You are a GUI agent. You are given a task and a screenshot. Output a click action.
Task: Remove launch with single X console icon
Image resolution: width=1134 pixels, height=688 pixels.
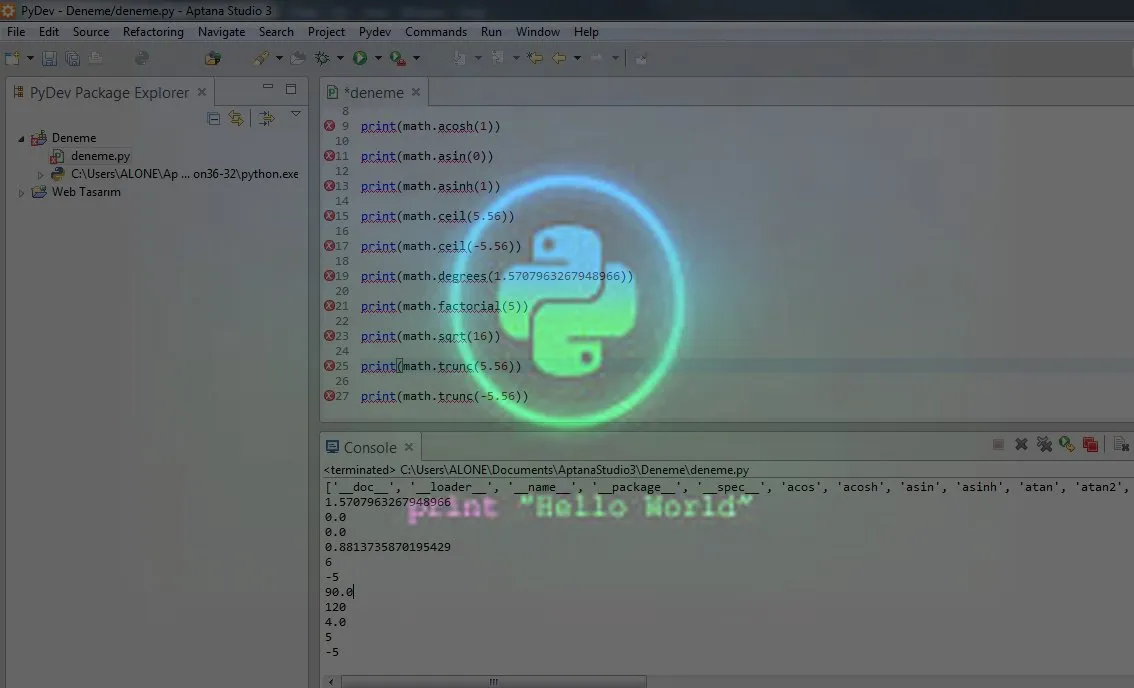[1021, 444]
